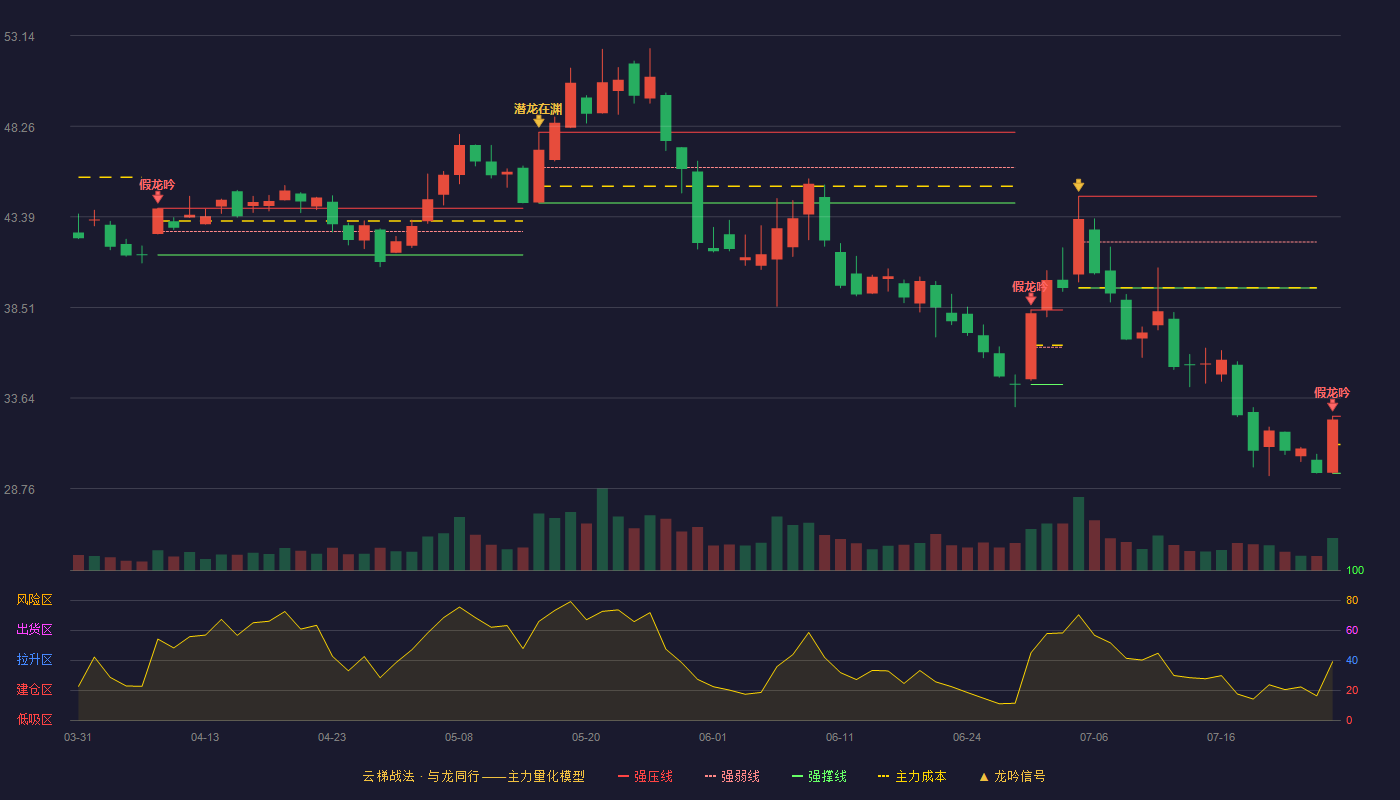Click the 假龙吟 label near 04-13
Screen dimensions: 1400x800
coord(157,184)
